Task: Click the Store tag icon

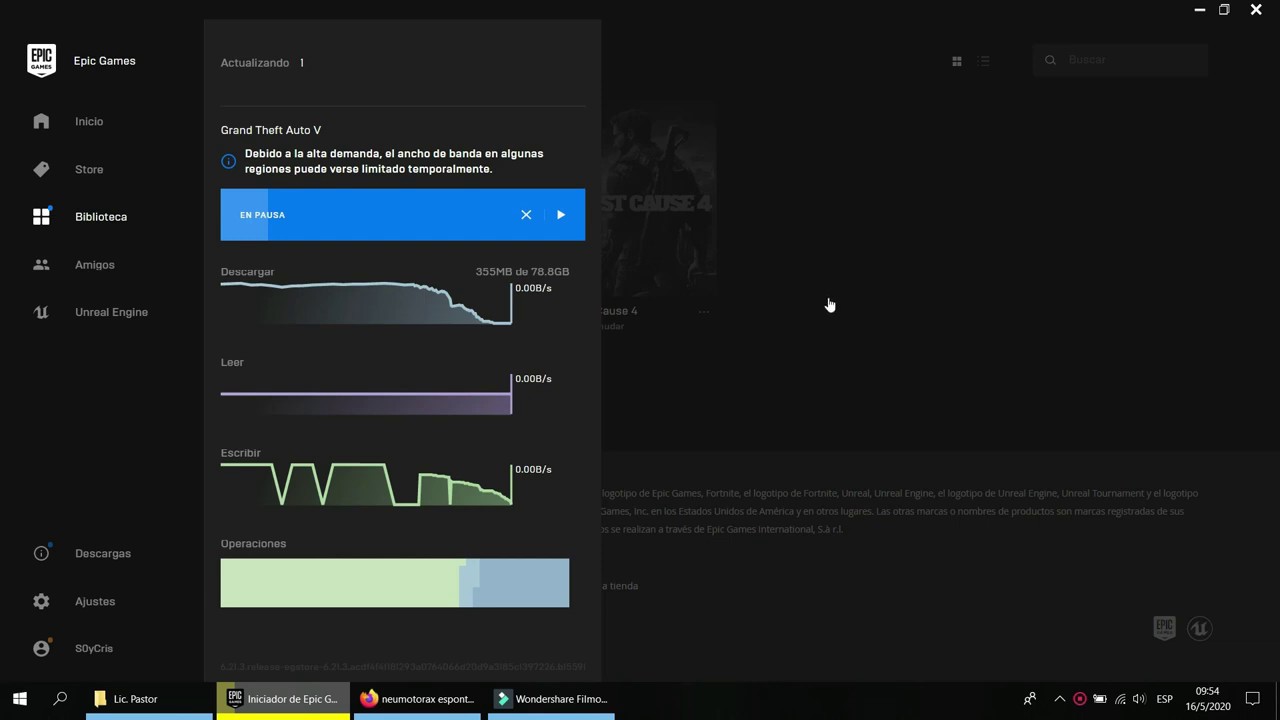Action: point(41,169)
